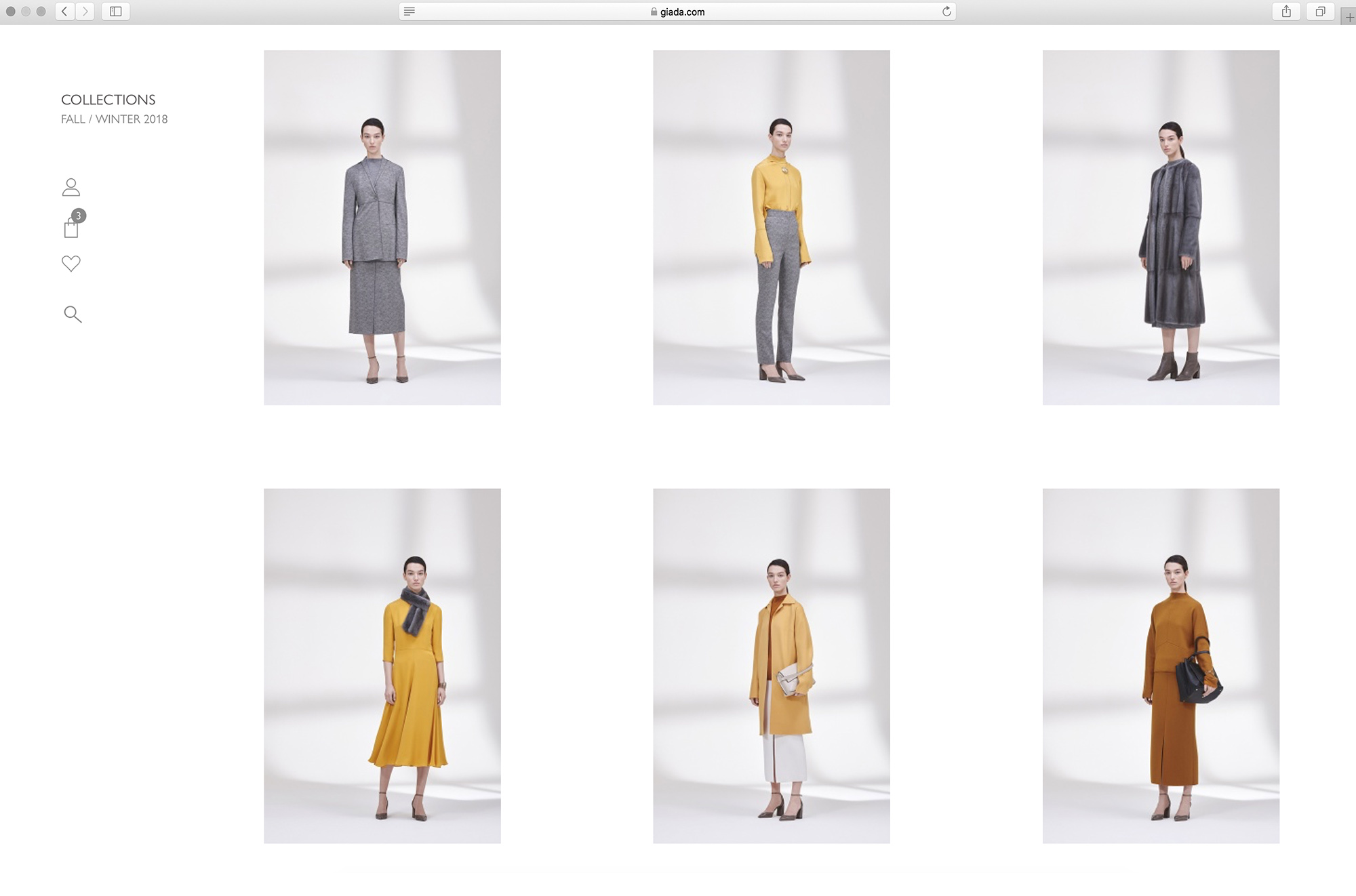Open the yellow coat white trousers look
The width and height of the screenshot is (1356, 896).
[772, 666]
